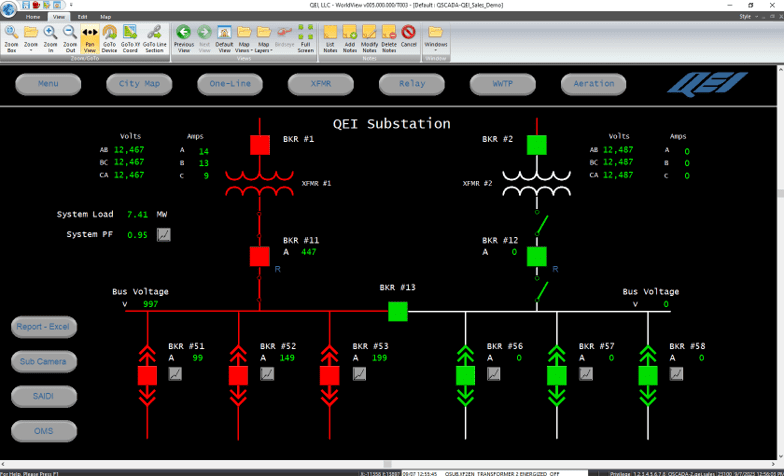Open the BKR #56 trend chart icon
The height and width of the screenshot is (476, 784).
(x=494, y=374)
